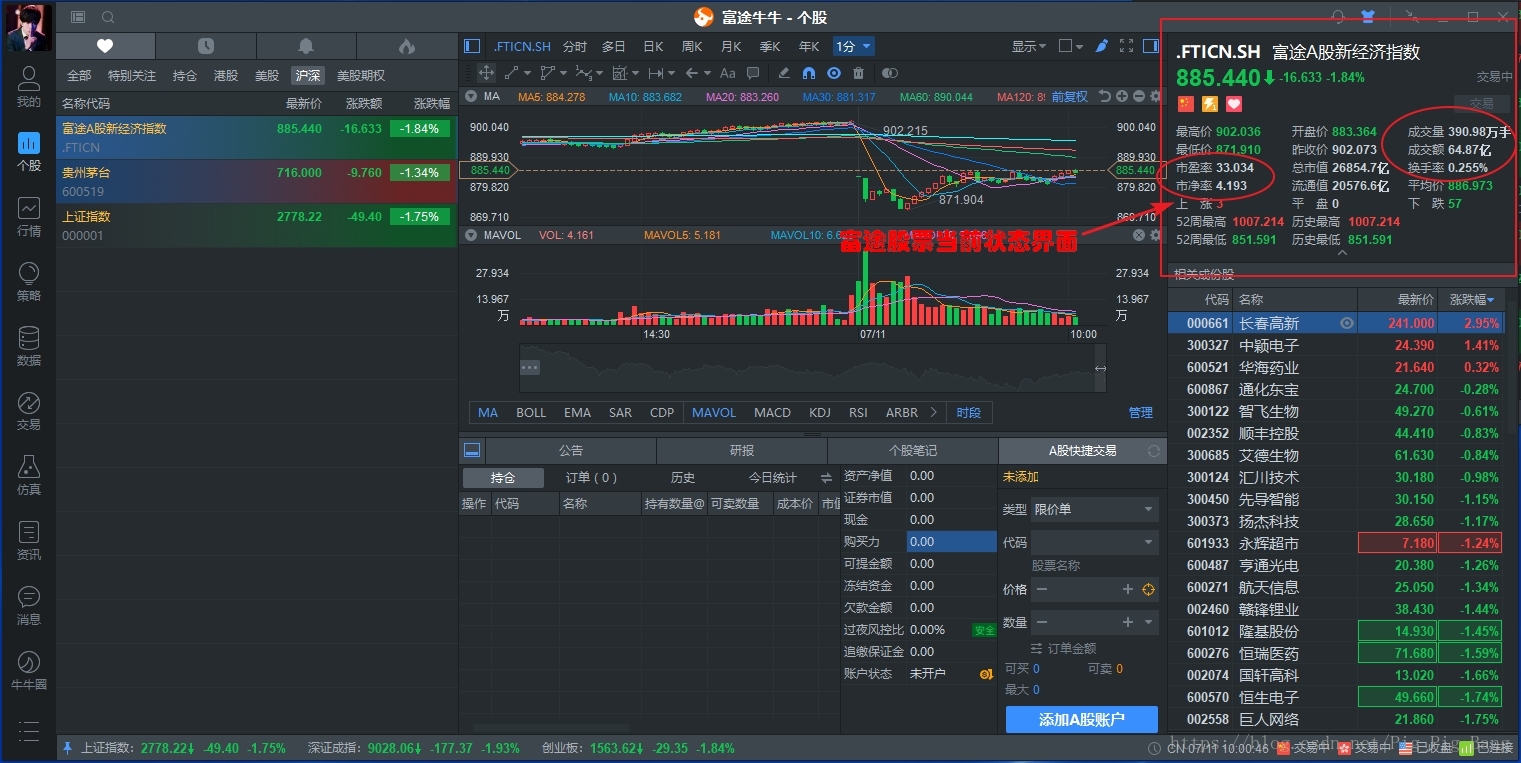Open the 订单 ( 0 ) orders tab
The width and height of the screenshot is (1521, 763).
pos(592,478)
